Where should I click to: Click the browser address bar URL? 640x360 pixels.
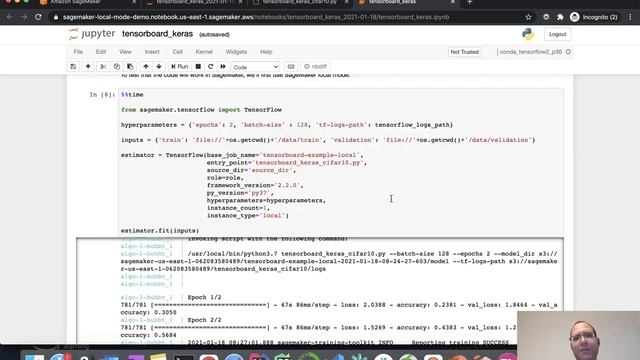click(256, 17)
